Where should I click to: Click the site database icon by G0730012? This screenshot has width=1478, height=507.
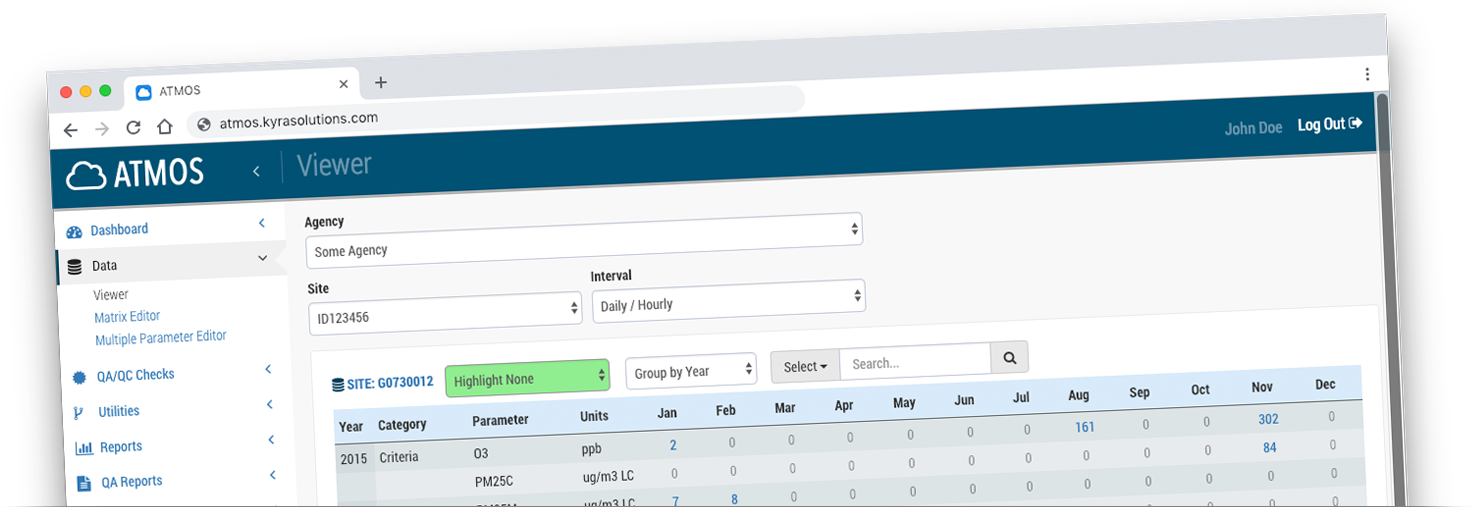pyautogui.click(x=338, y=384)
